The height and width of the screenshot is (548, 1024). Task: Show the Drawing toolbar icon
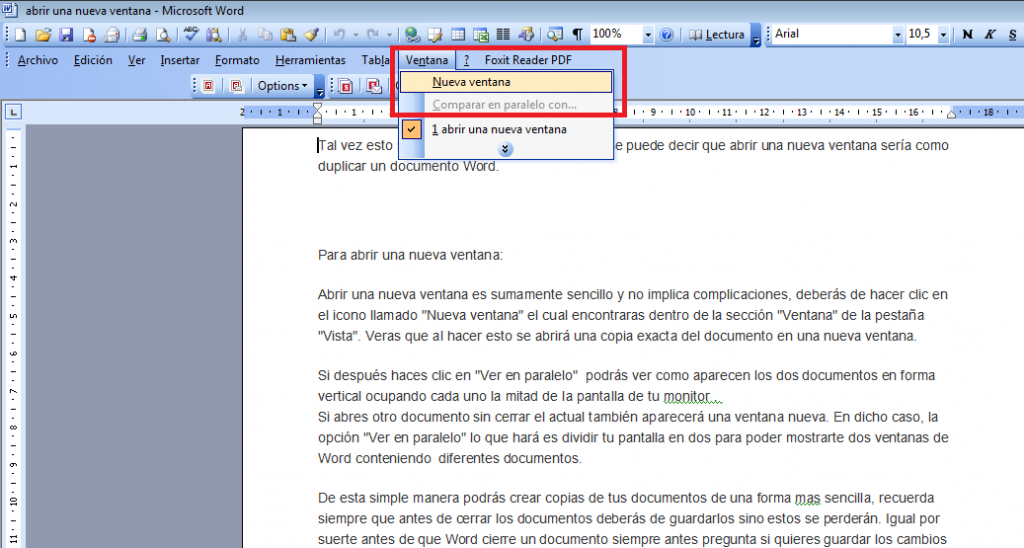pyautogui.click(x=526, y=35)
